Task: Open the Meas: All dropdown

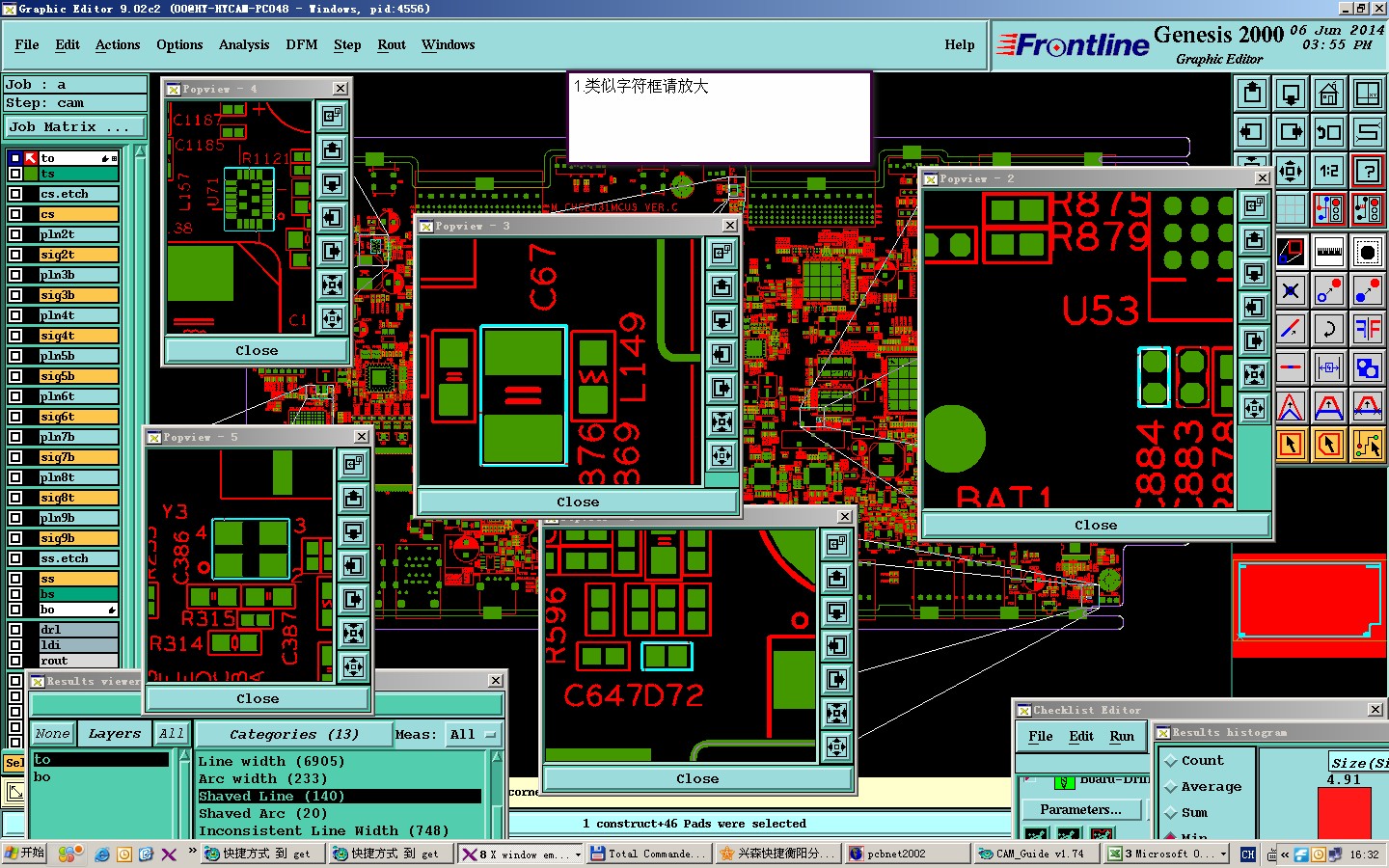Action: (474, 734)
